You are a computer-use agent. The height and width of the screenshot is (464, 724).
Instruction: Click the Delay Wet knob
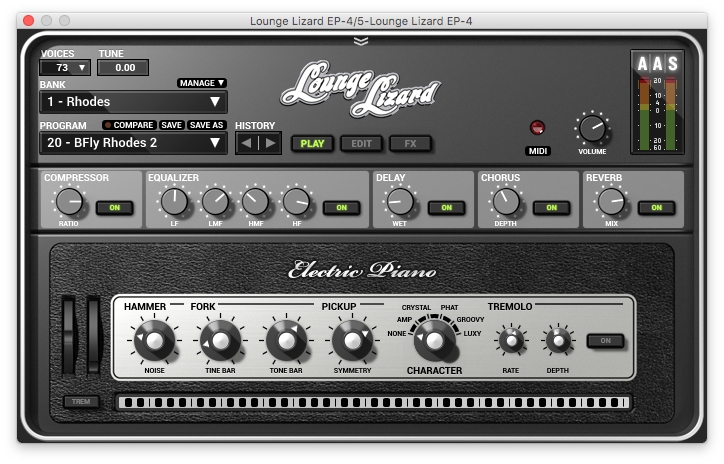400,202
